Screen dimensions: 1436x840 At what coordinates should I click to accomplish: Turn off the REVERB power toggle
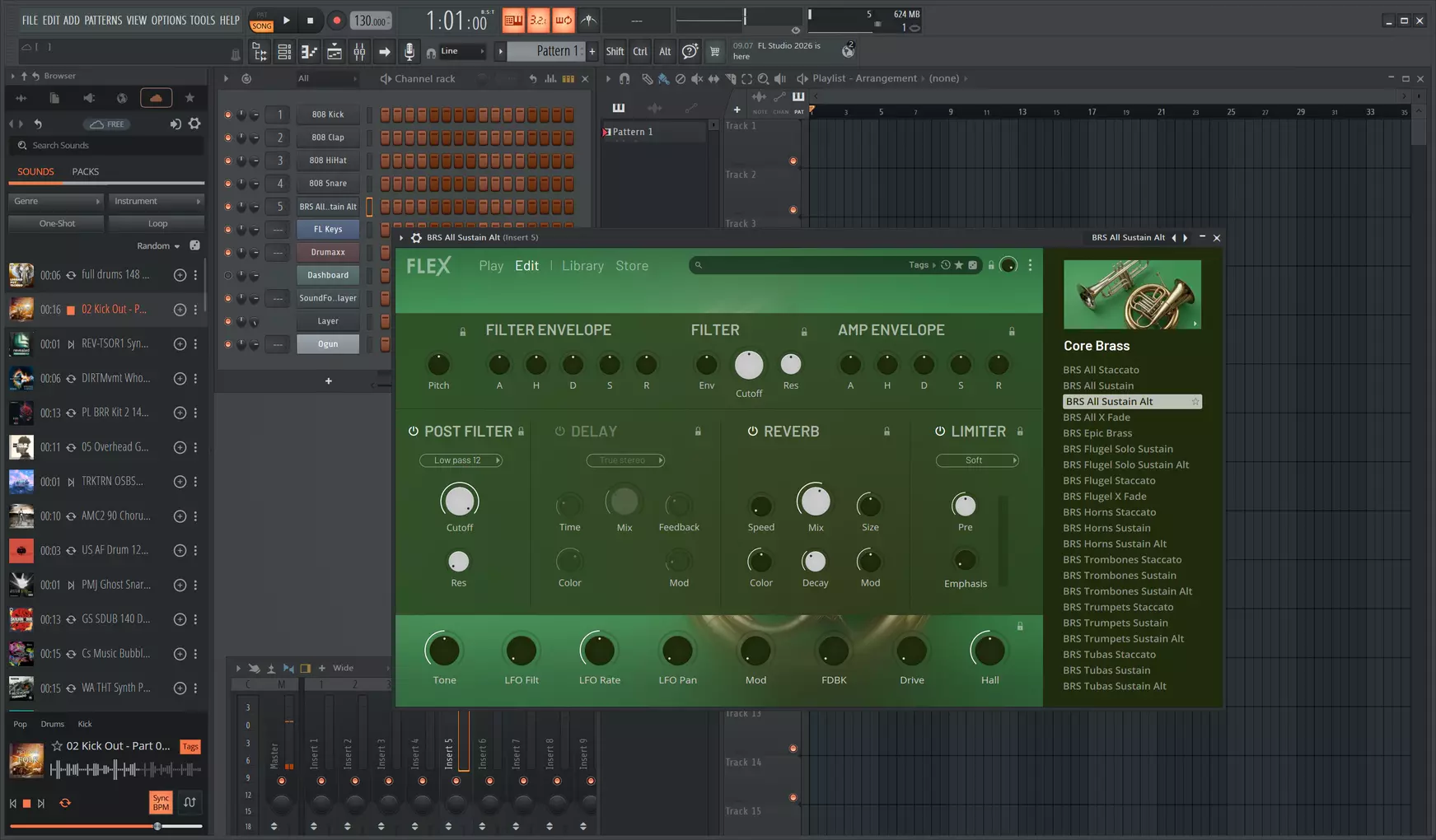point(752,432)
